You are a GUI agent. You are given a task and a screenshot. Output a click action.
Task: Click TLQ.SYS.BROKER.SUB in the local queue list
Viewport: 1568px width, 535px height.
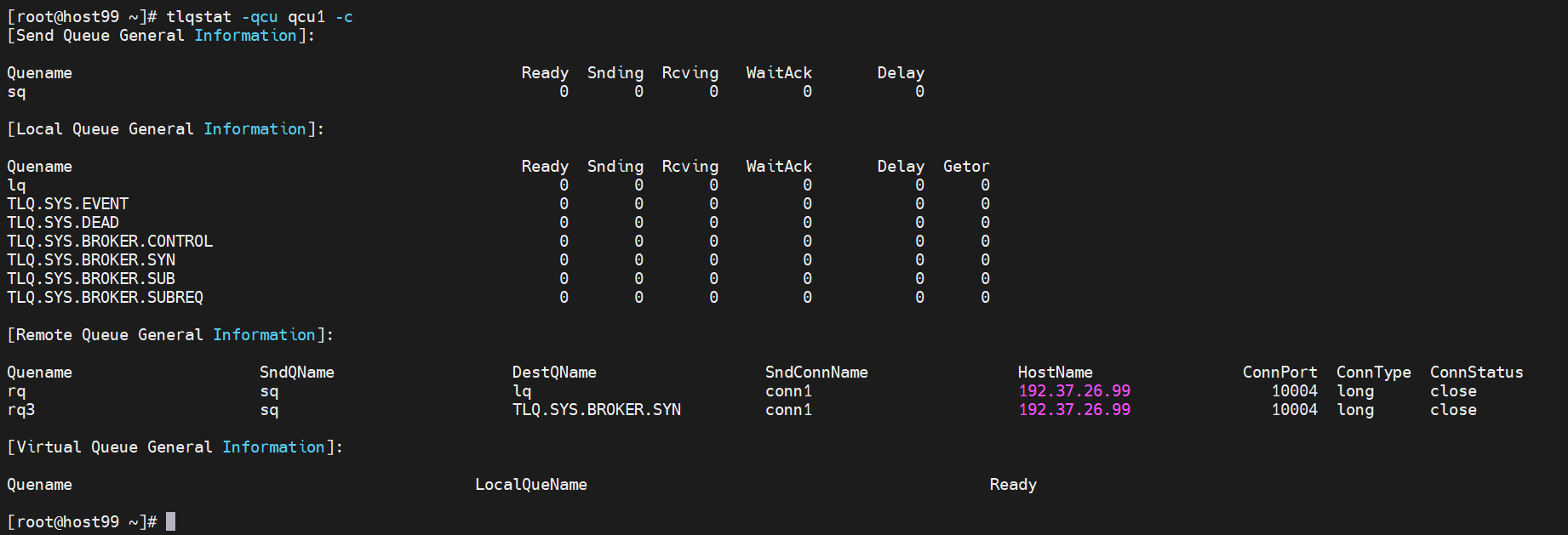pyautogui.click(x=91, y=279)
